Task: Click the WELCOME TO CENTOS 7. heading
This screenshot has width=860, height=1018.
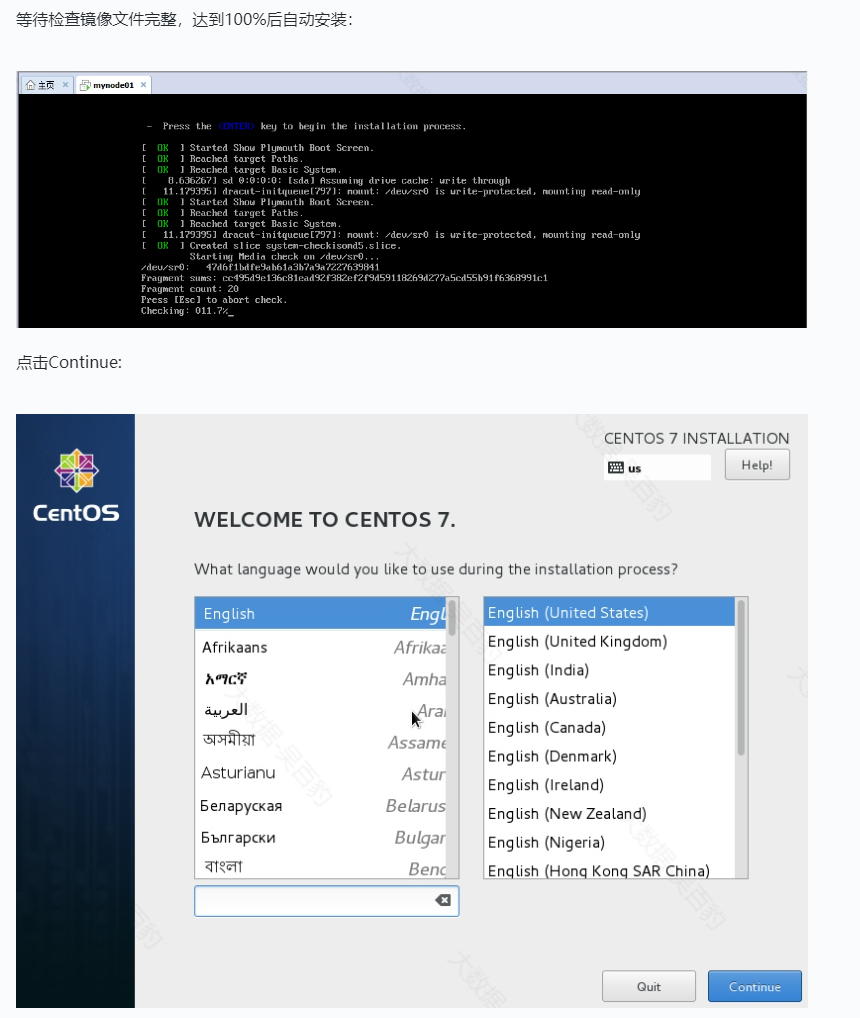Action: tap(325, 519)
